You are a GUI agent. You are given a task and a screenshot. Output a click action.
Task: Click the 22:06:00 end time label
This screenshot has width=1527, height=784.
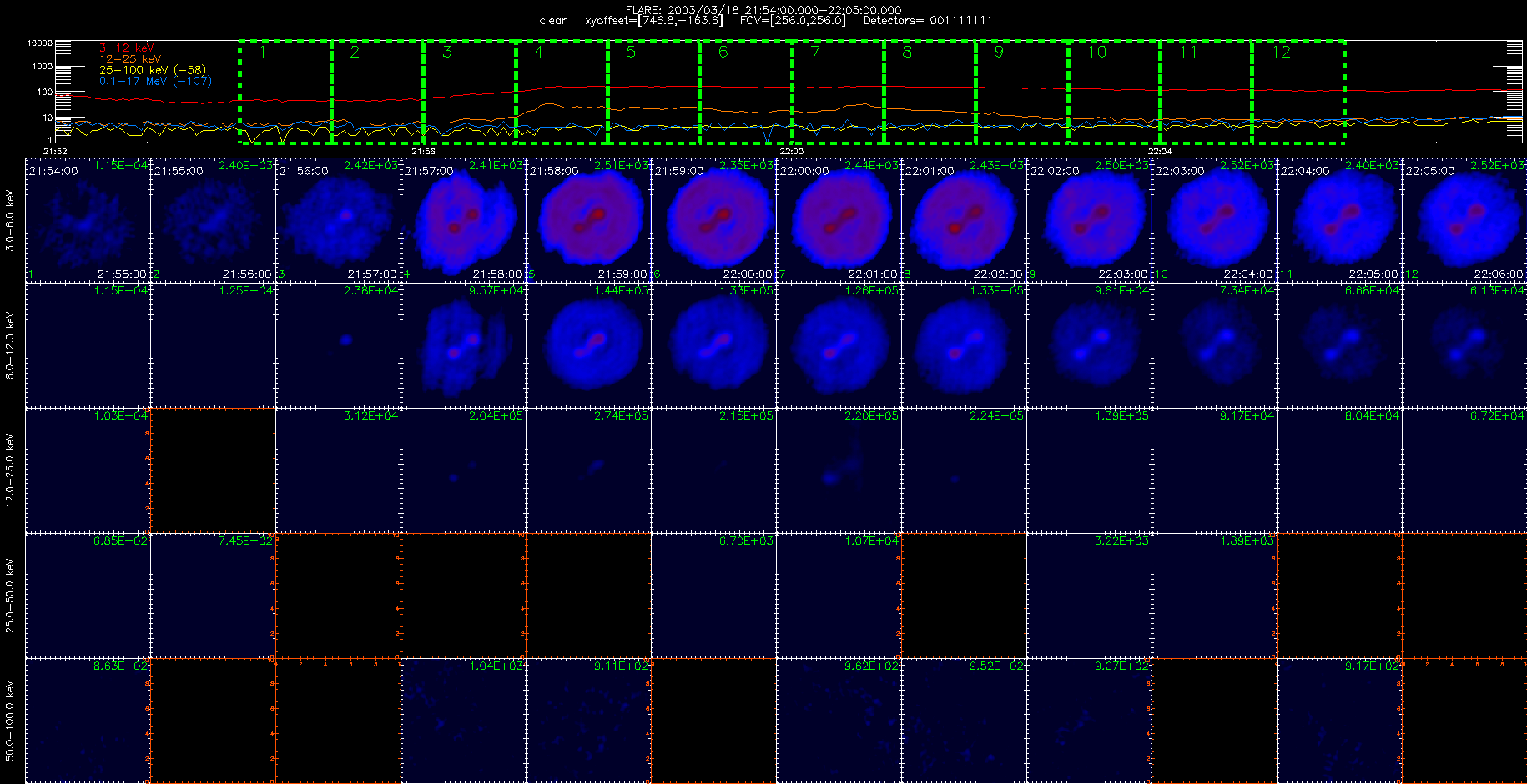click(1499, 274)
